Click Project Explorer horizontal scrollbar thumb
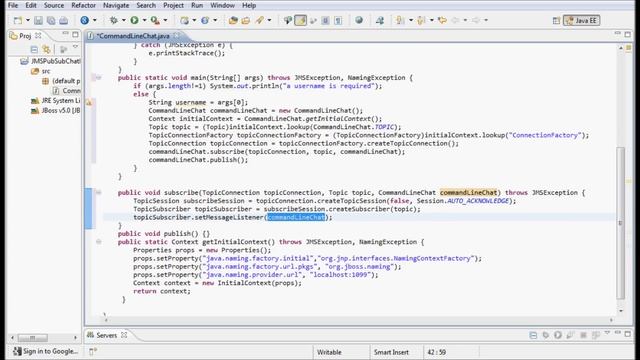 tap(32, 338)
